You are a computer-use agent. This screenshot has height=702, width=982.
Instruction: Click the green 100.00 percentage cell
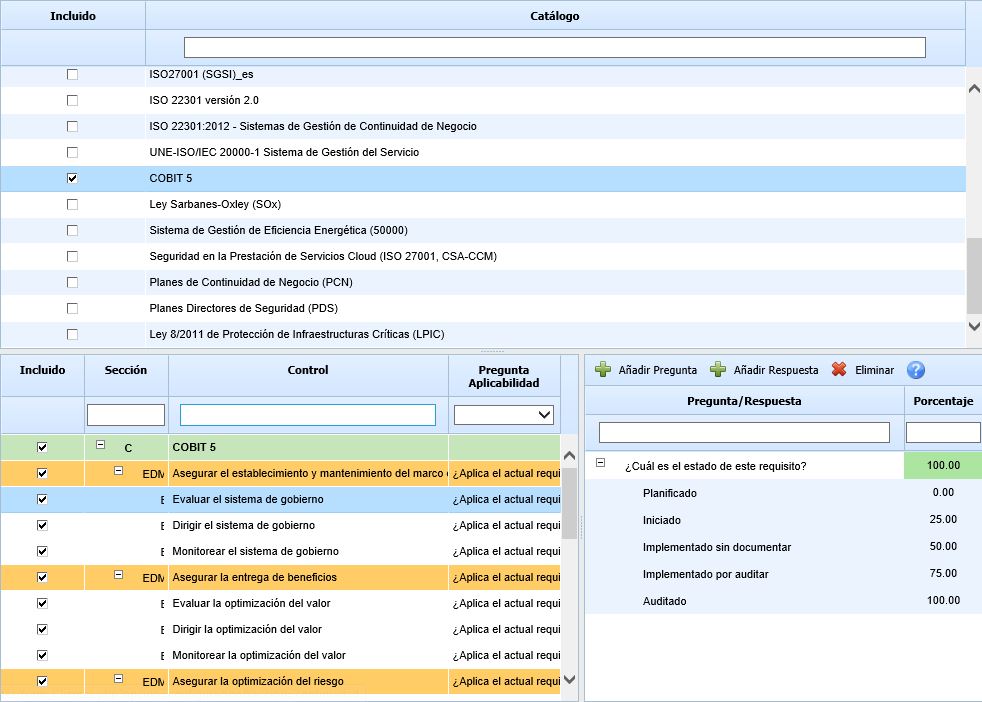coord(943,465)
